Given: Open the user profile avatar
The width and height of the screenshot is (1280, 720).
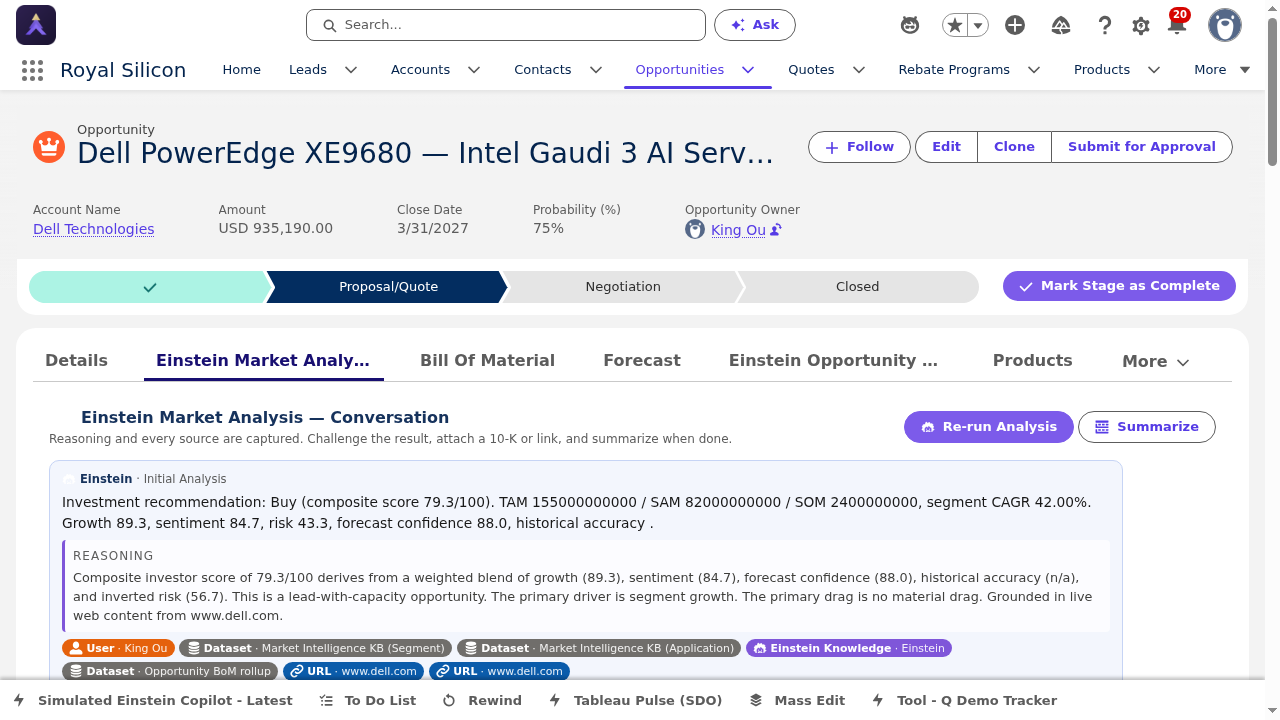Looking at the screenshot, I should coord(1225,25).
